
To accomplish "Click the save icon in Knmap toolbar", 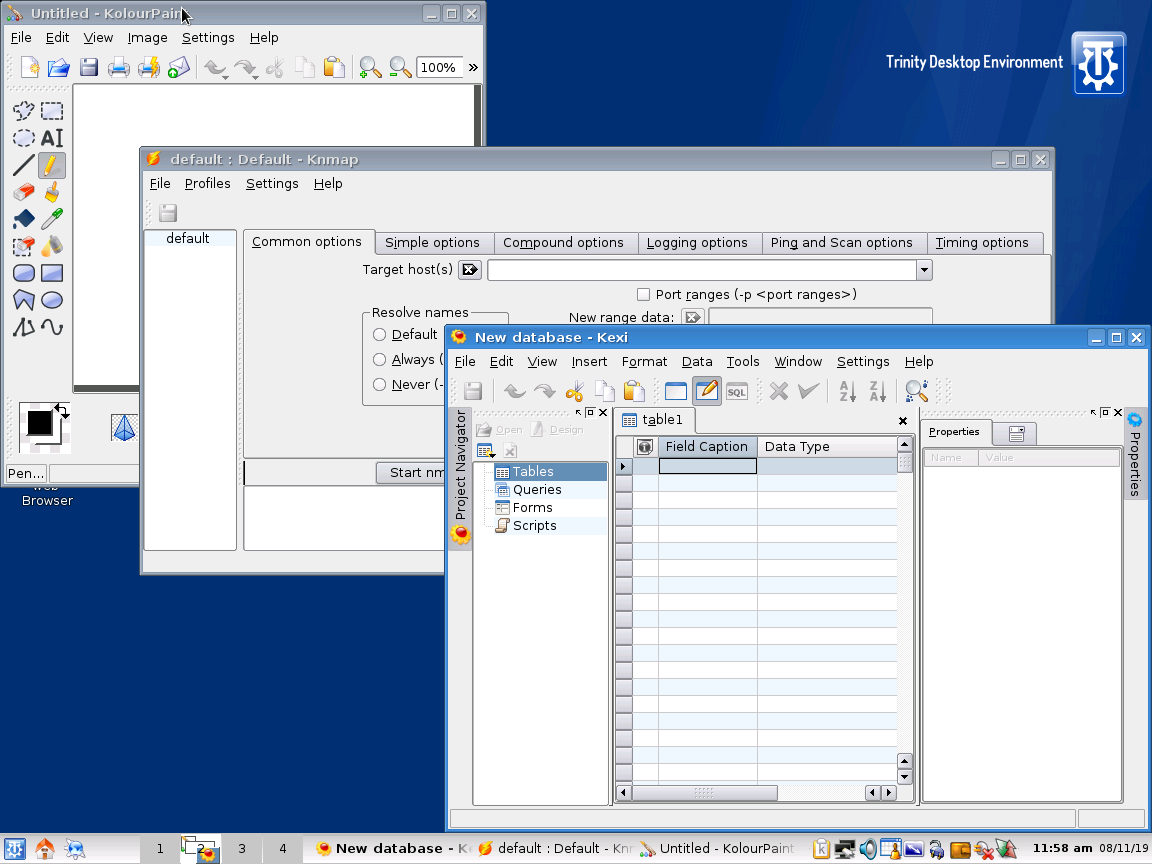I will point(168,213).
